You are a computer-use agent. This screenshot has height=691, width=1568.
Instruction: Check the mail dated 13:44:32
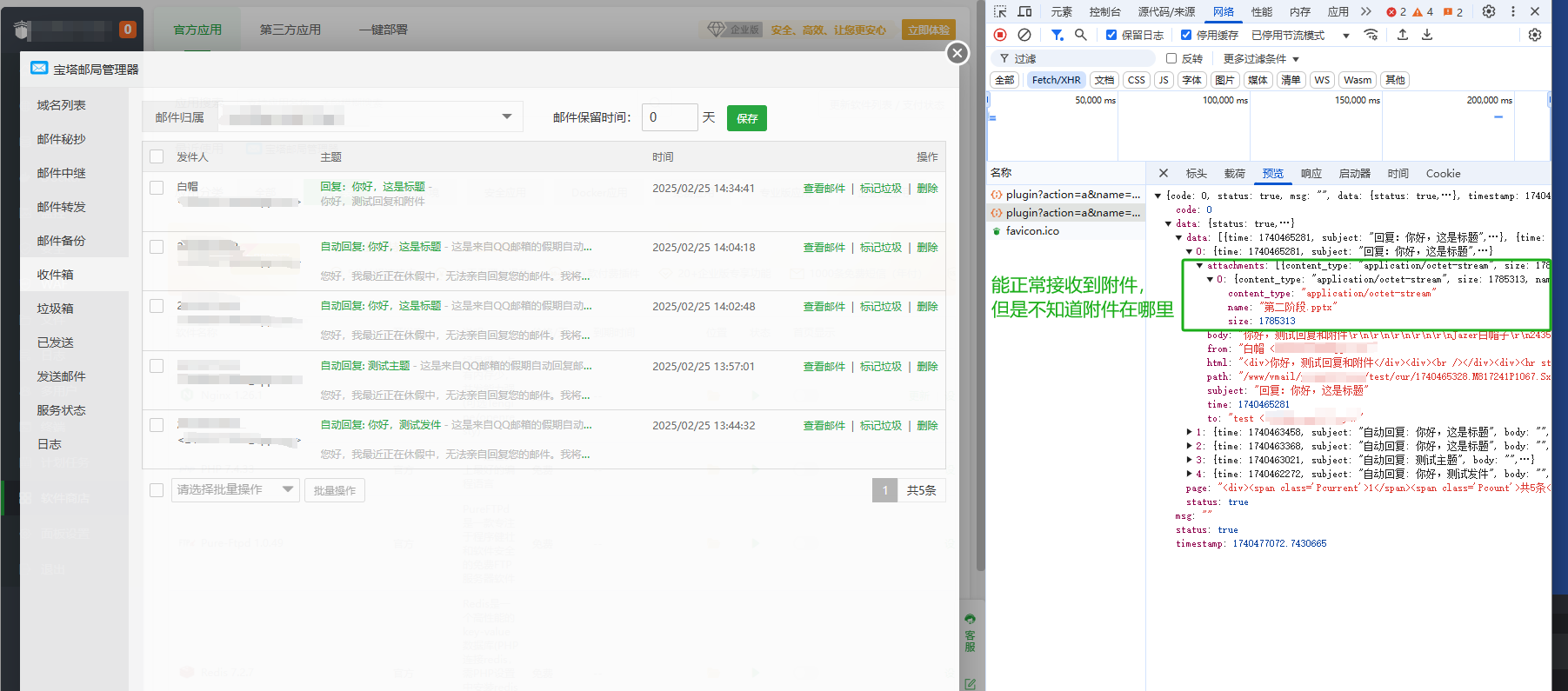tap(157, 425)
